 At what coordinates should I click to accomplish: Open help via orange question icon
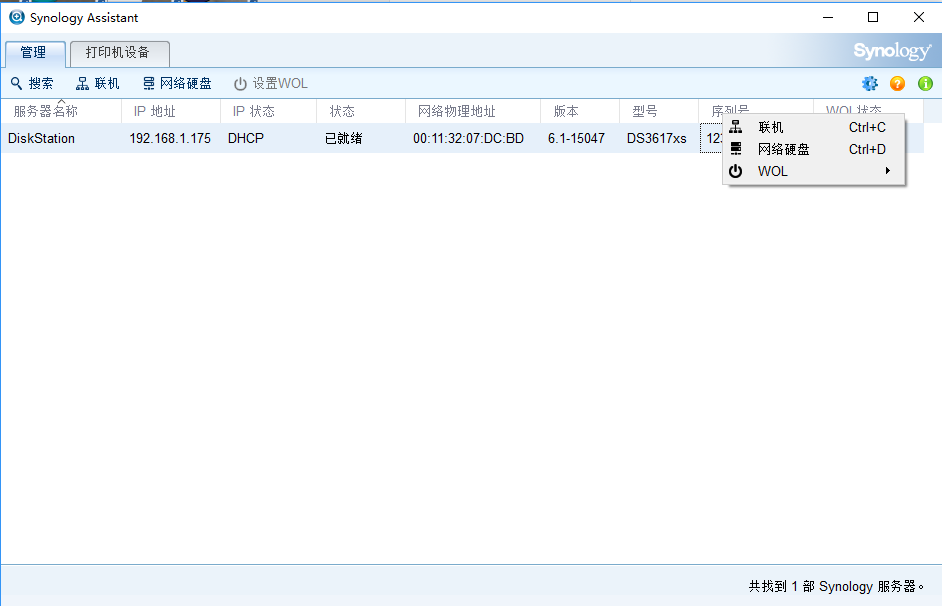click(x=898, y=83)
